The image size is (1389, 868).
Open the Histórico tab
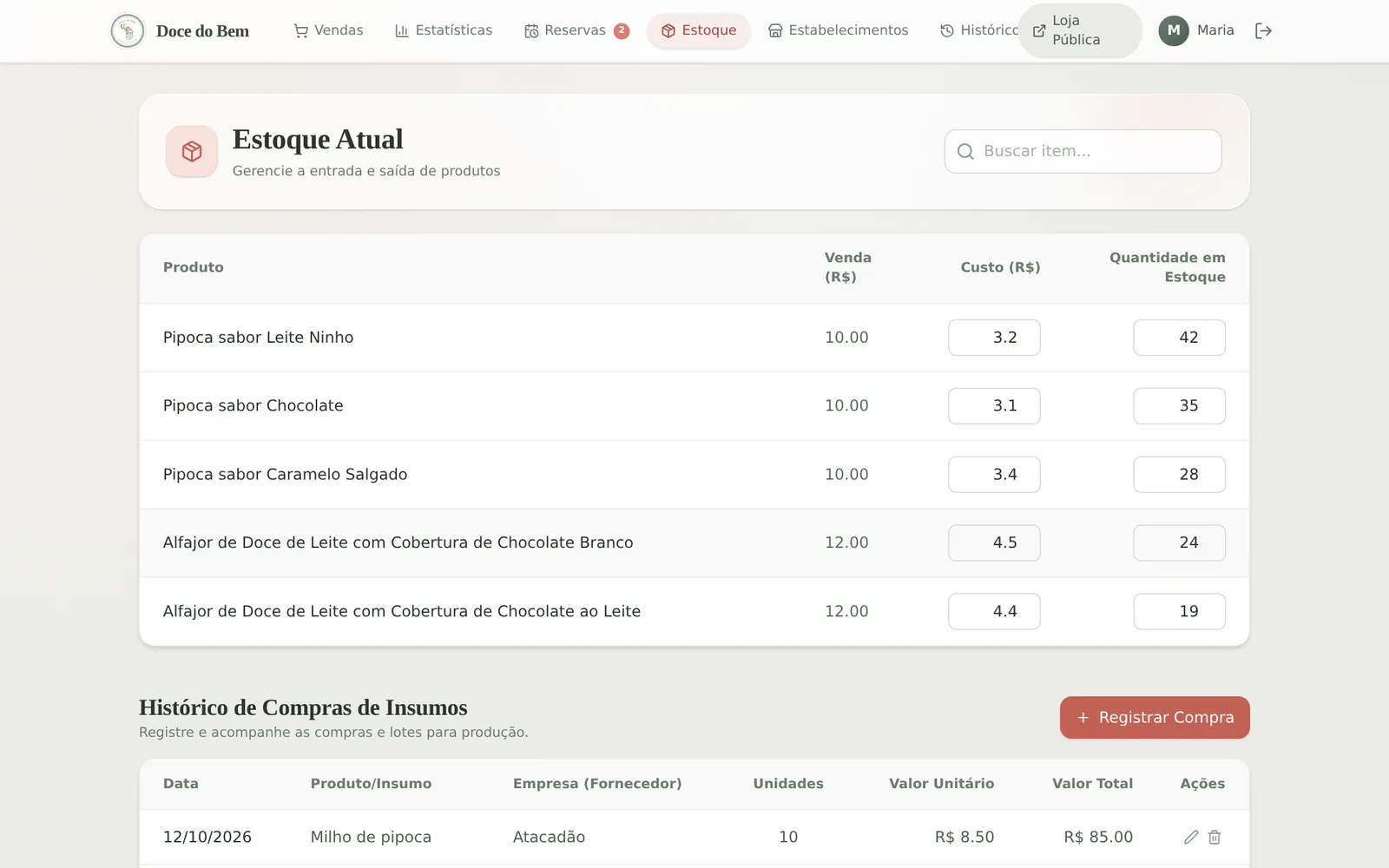[x=979, y=30]
